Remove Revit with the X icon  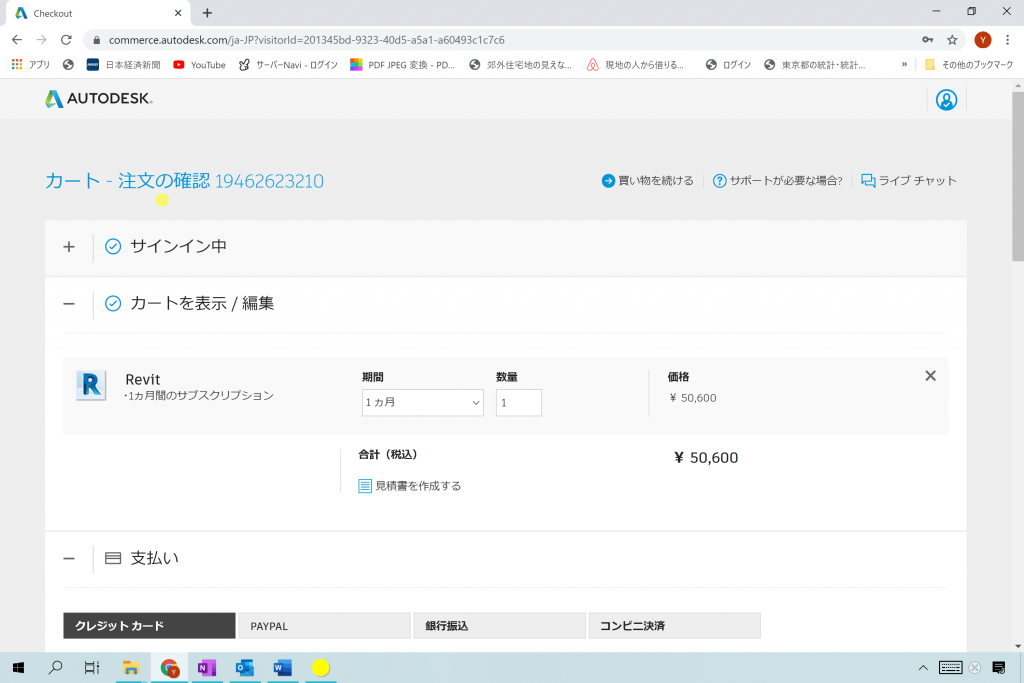coord(930,376)
